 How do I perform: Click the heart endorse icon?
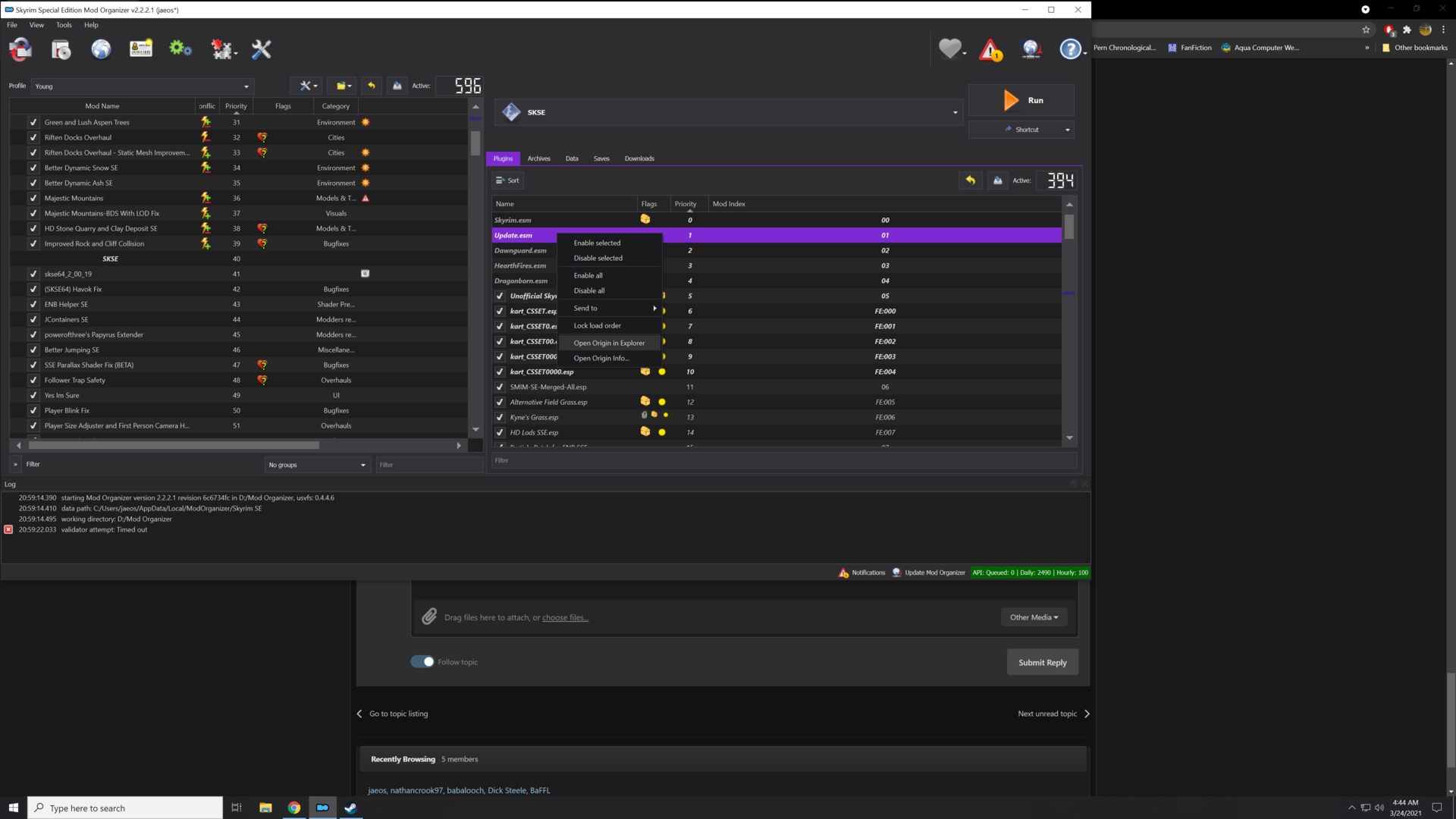[950, 49]
